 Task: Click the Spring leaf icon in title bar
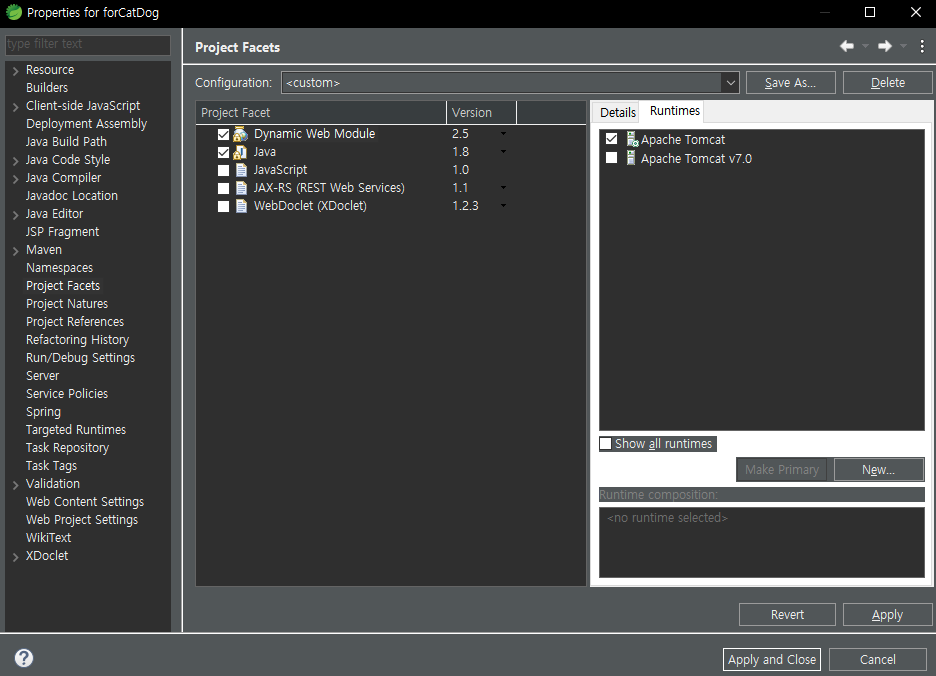(14, 12)
